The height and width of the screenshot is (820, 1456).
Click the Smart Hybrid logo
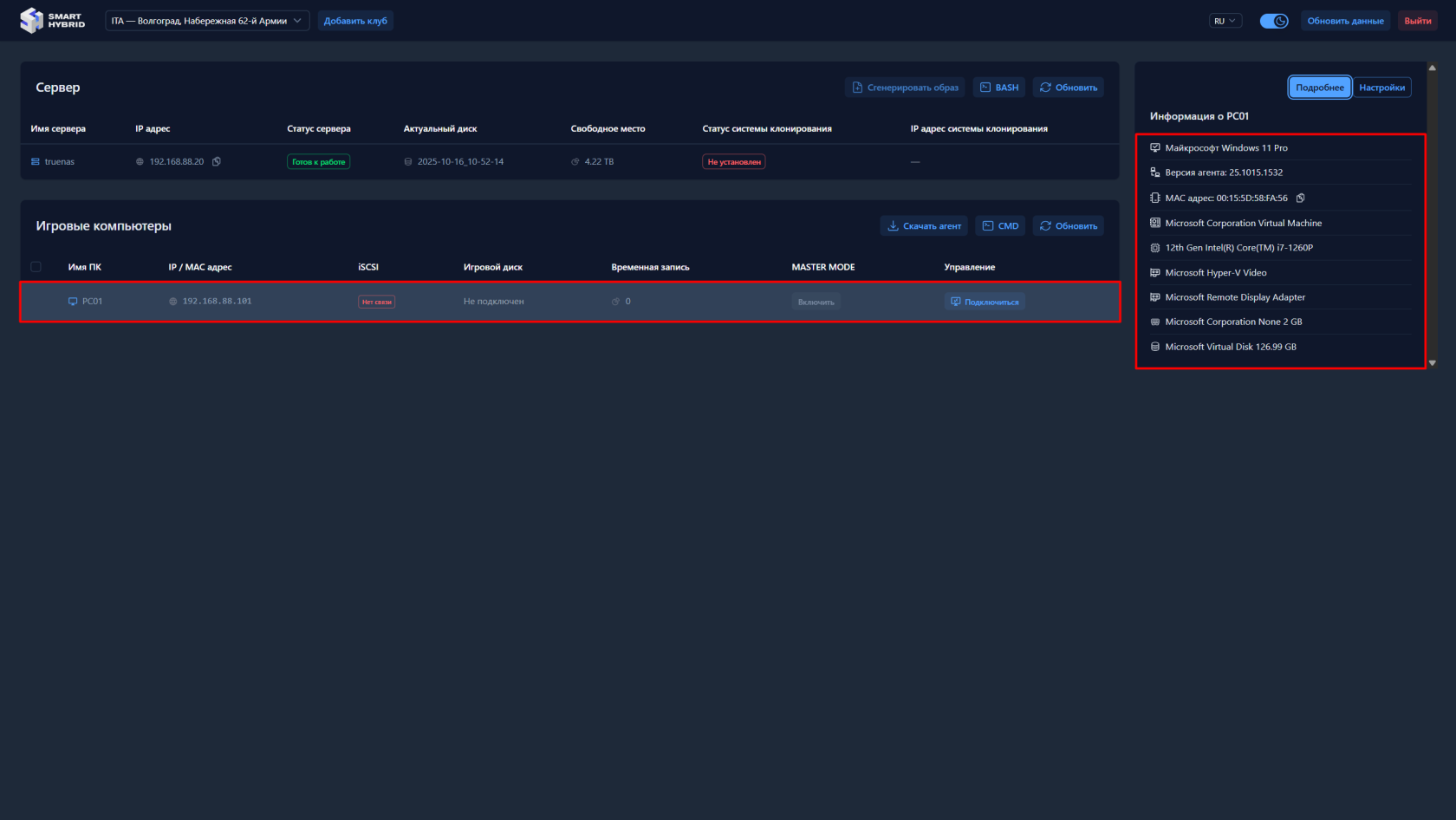click(x=53, y=21)
